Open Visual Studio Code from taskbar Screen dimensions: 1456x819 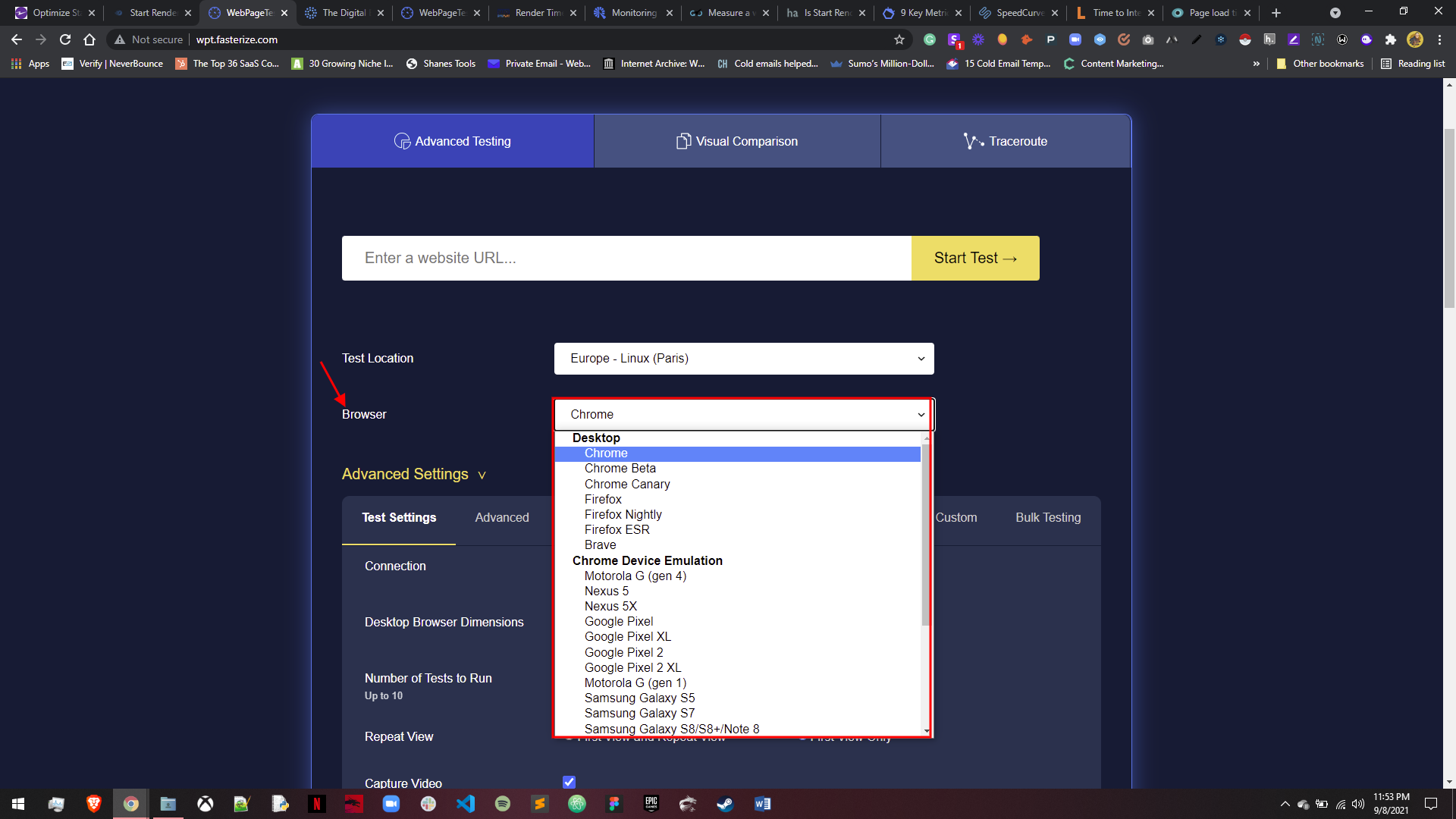coord(465,804)
